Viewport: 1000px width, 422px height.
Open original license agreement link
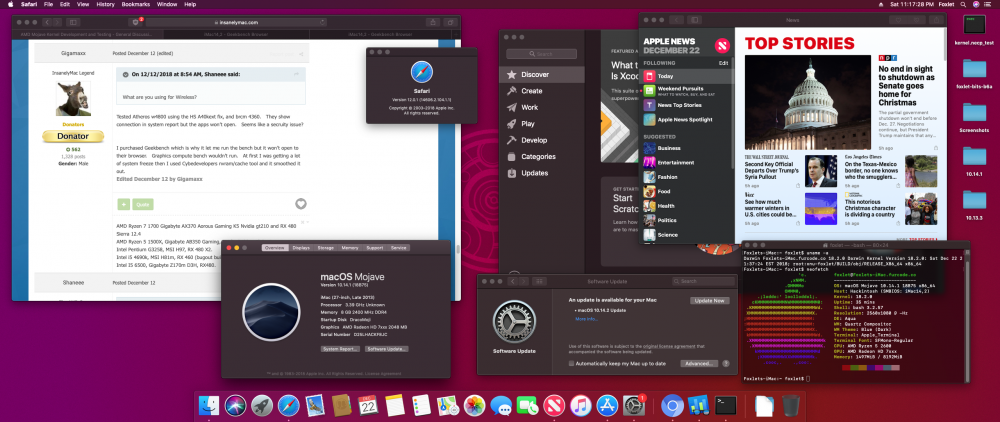[668, 346]
